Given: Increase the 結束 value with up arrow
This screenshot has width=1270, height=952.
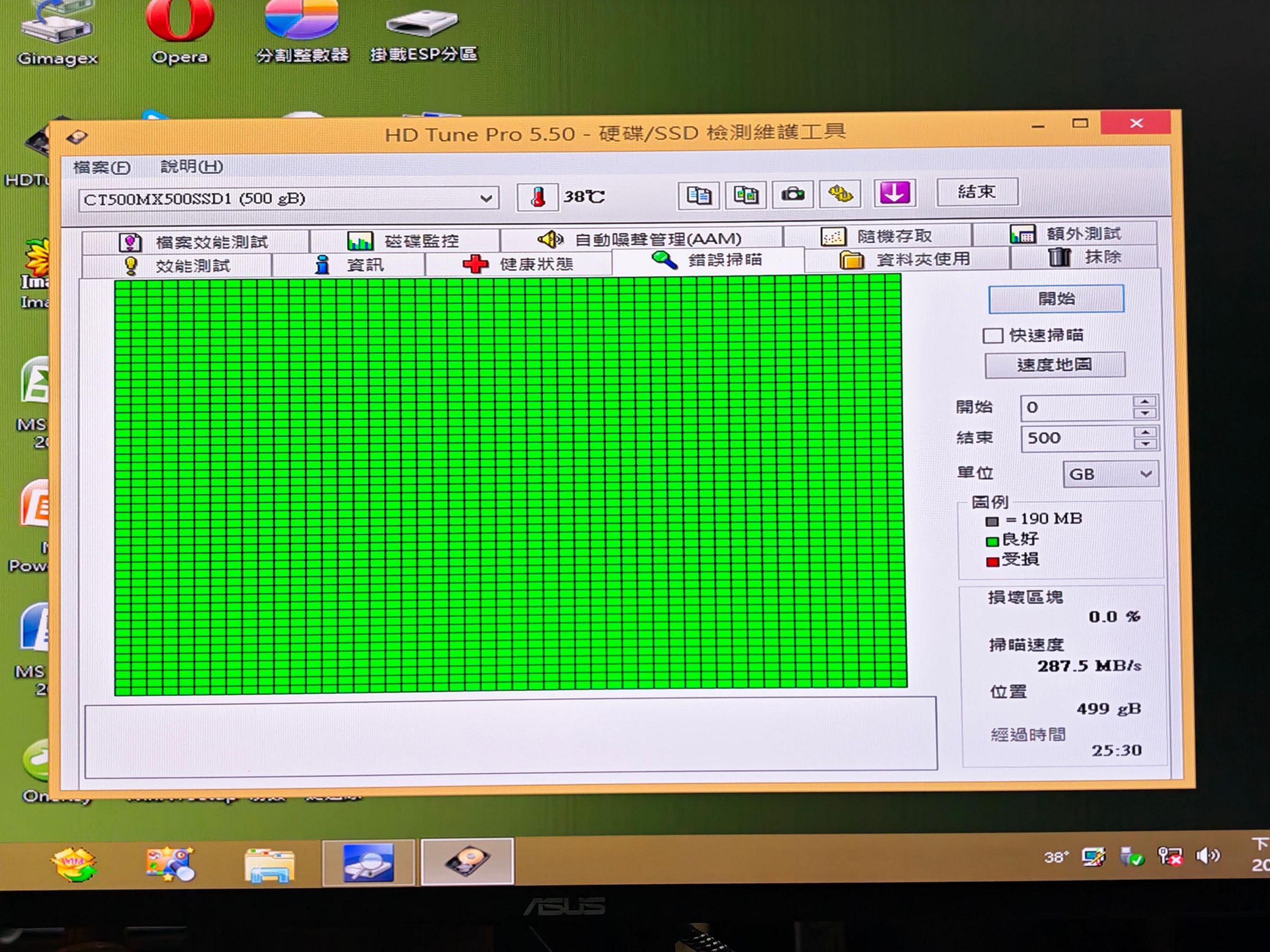Looking at the screenshot, I should (x=1146, y=432).
